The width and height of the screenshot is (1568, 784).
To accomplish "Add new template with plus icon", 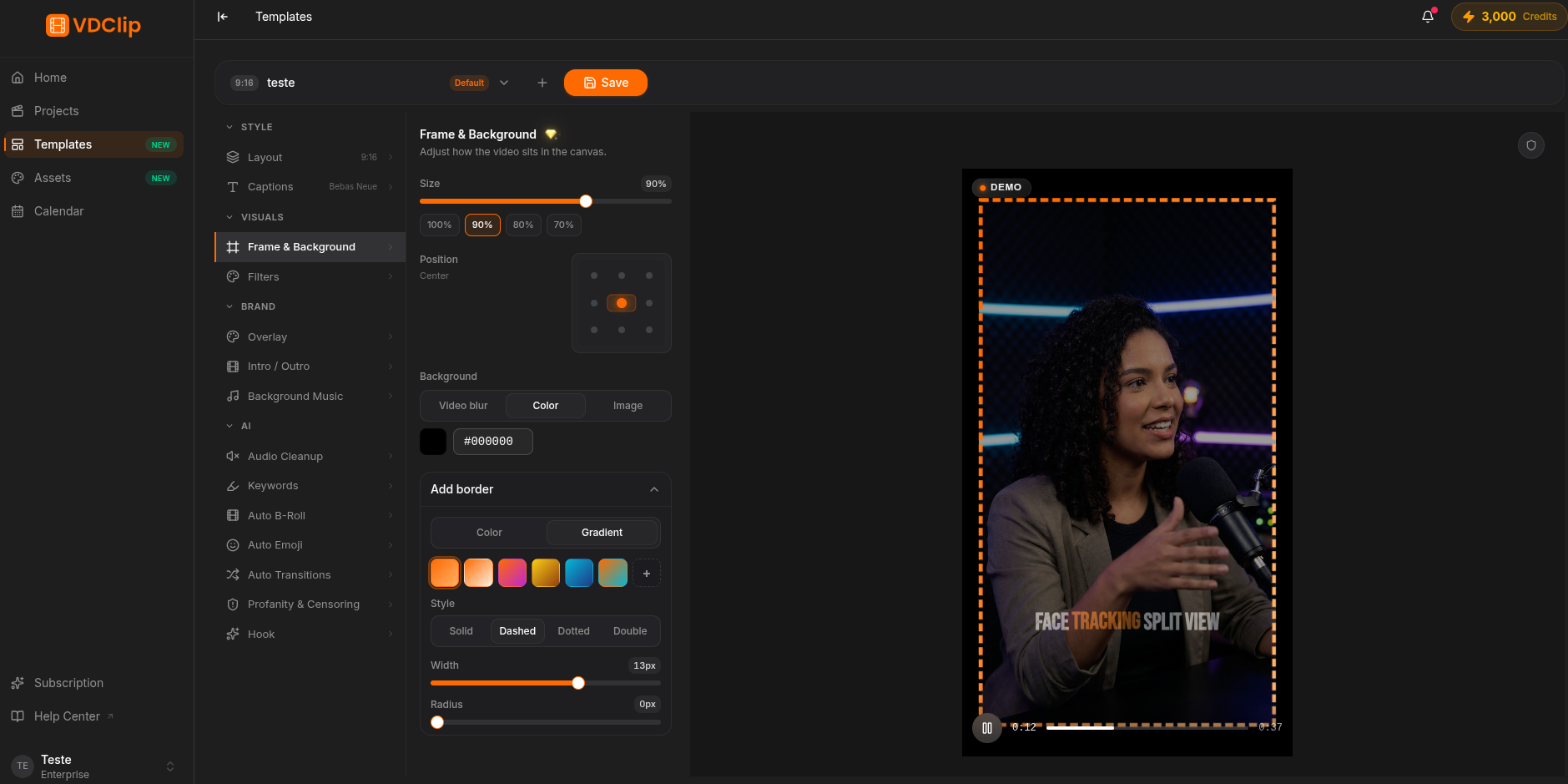I will 542,83.
